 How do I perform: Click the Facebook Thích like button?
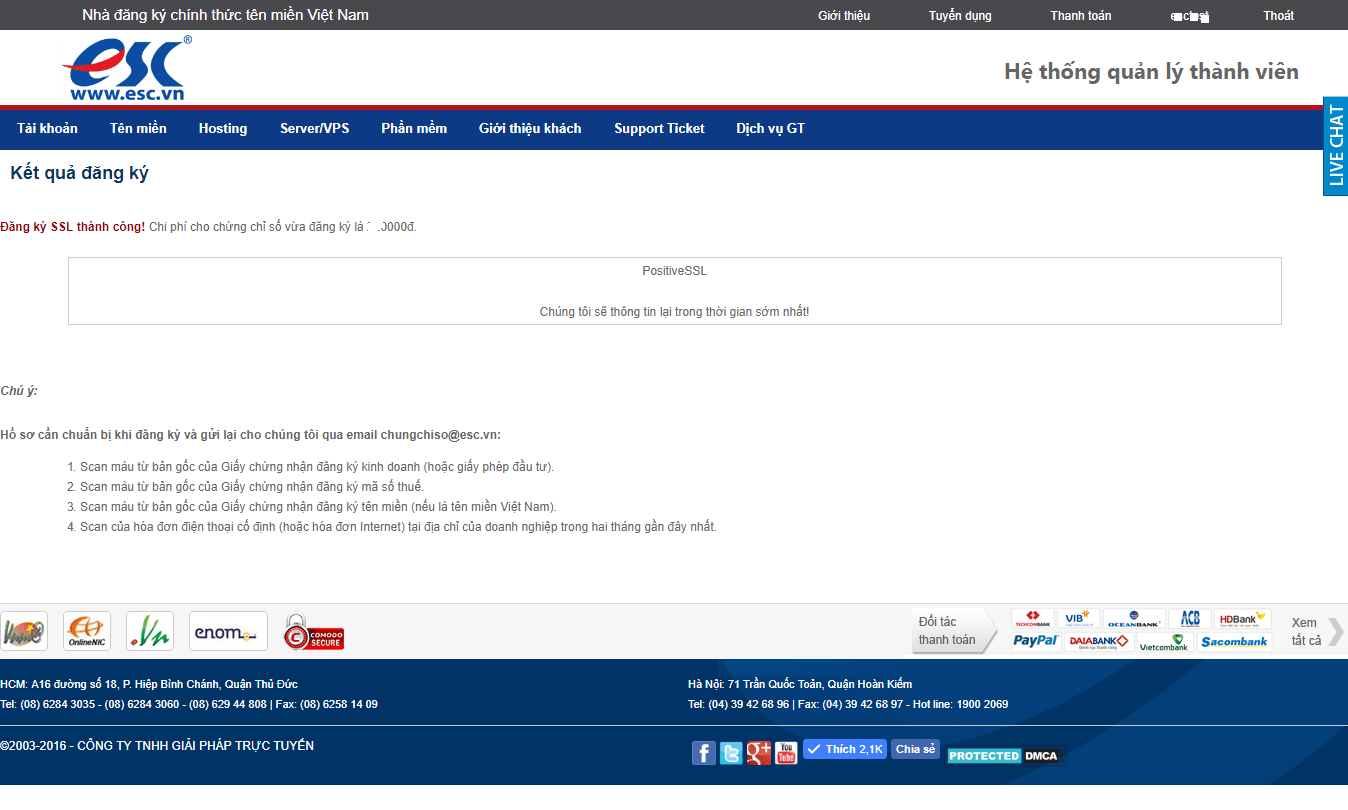tap(845, 749)
